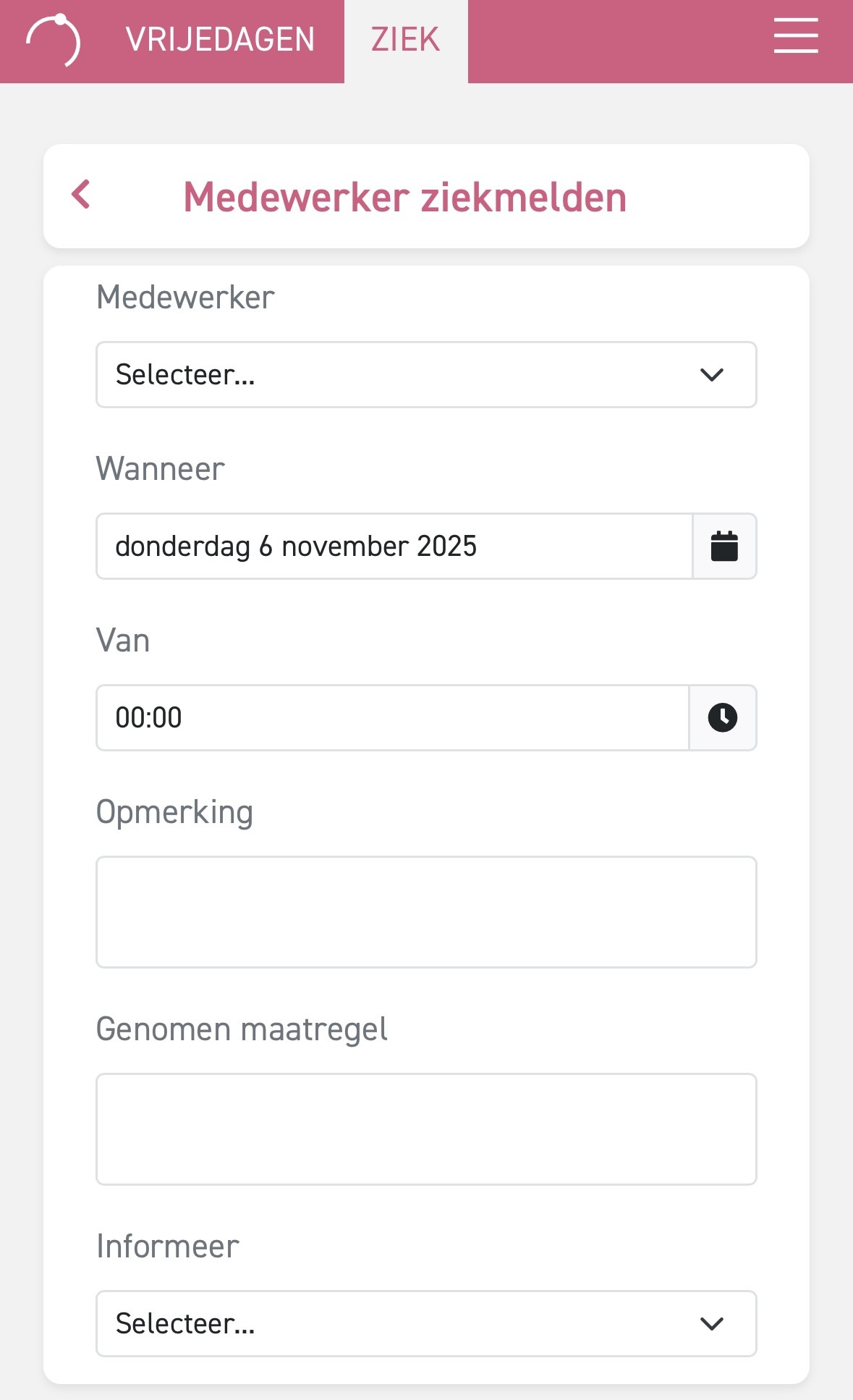The image size is (853, 1400).
Task: Select the ZIEK tab
Action: point(405,40)
